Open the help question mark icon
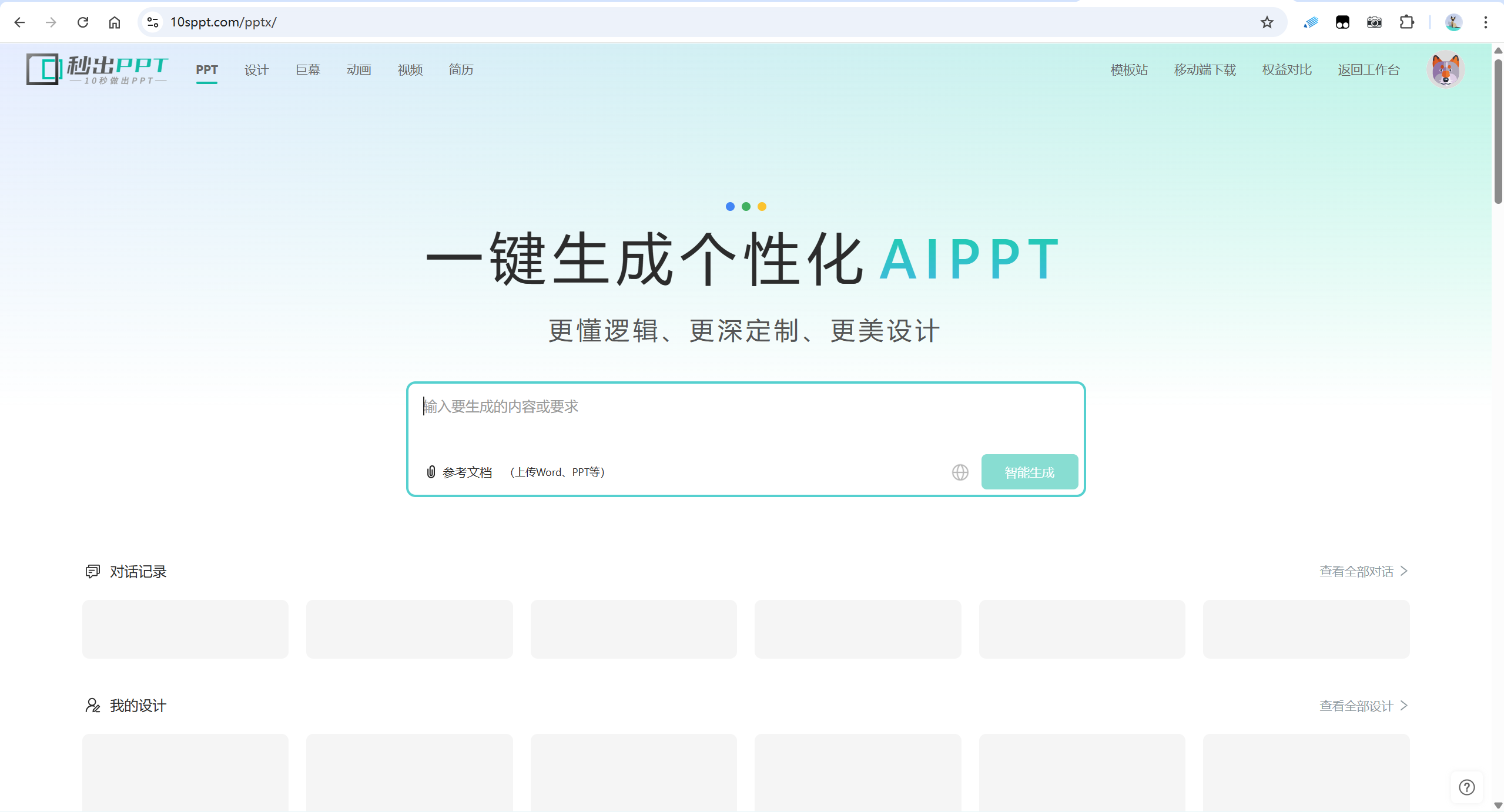 pos(1466,787)
